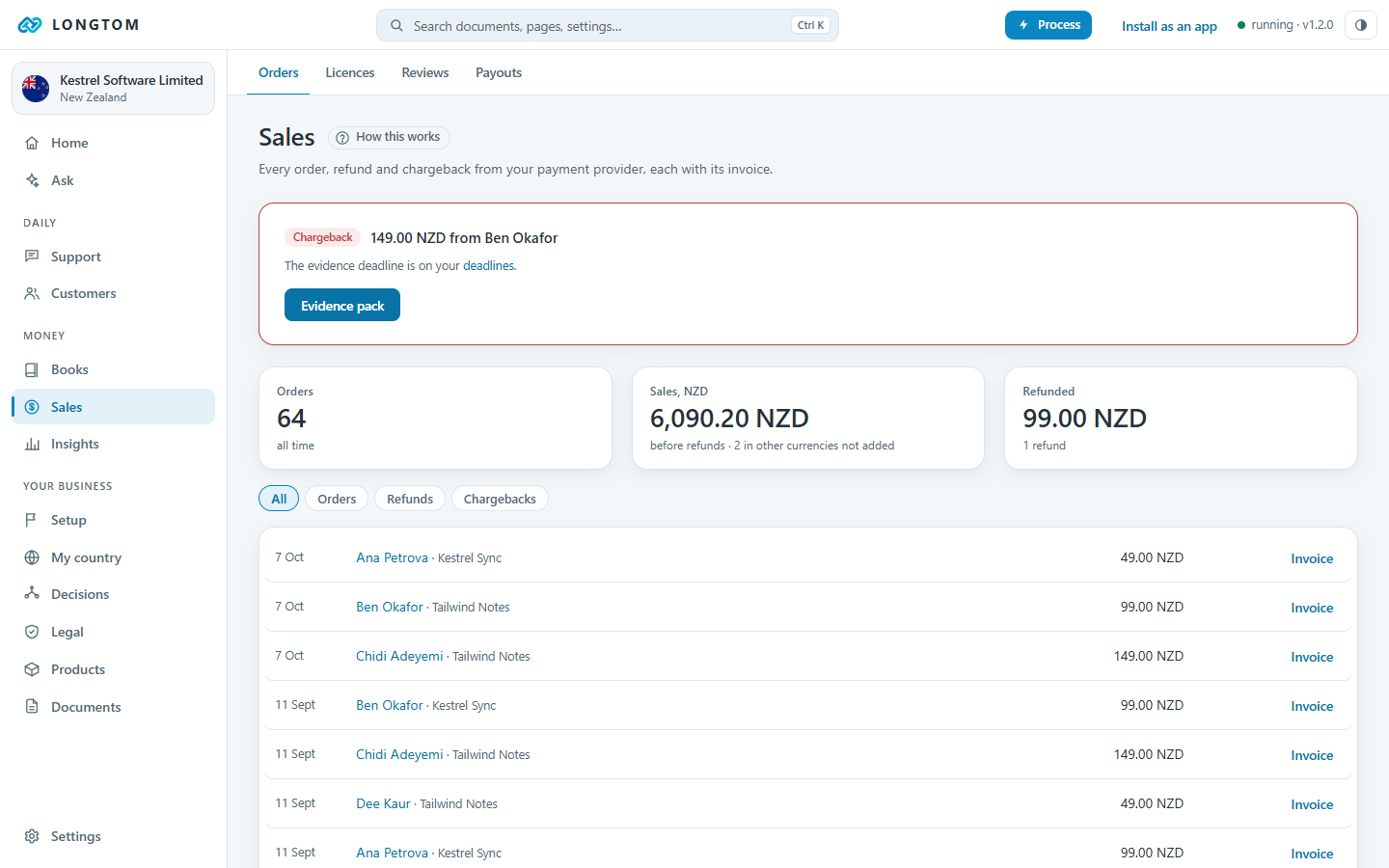Screen dimensions: 1389x868
Task: Filter the list by Refunds
Action: click(410, 499)
